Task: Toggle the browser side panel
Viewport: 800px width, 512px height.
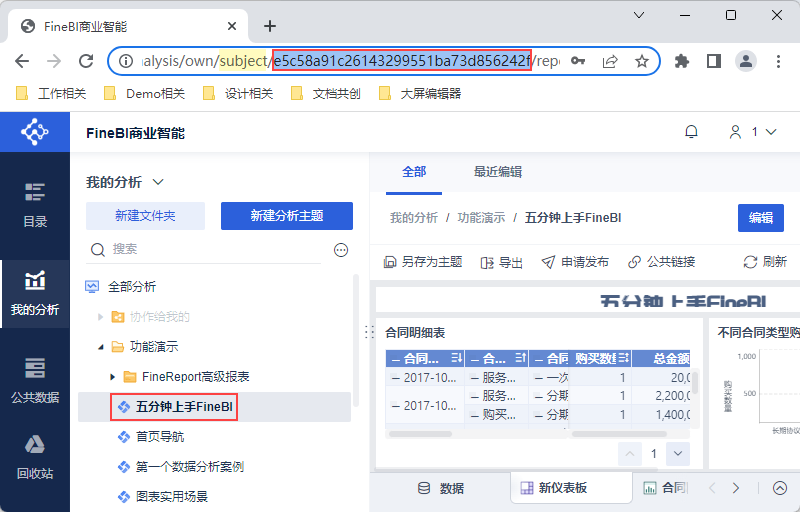Action: pos(713,61)
